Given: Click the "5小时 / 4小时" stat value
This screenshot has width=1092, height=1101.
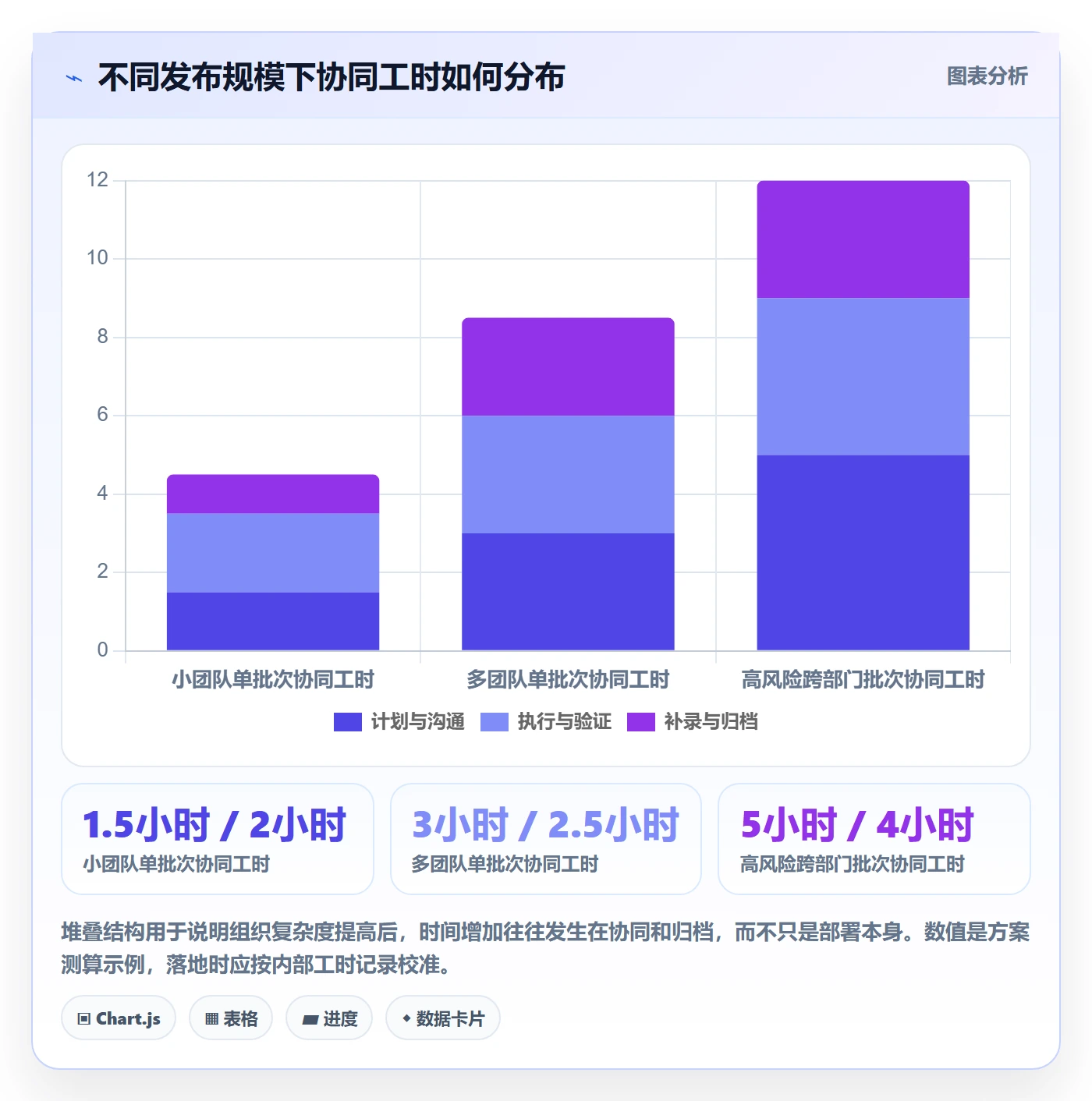Looking at the screenshot, I should (x=857, y=825).
